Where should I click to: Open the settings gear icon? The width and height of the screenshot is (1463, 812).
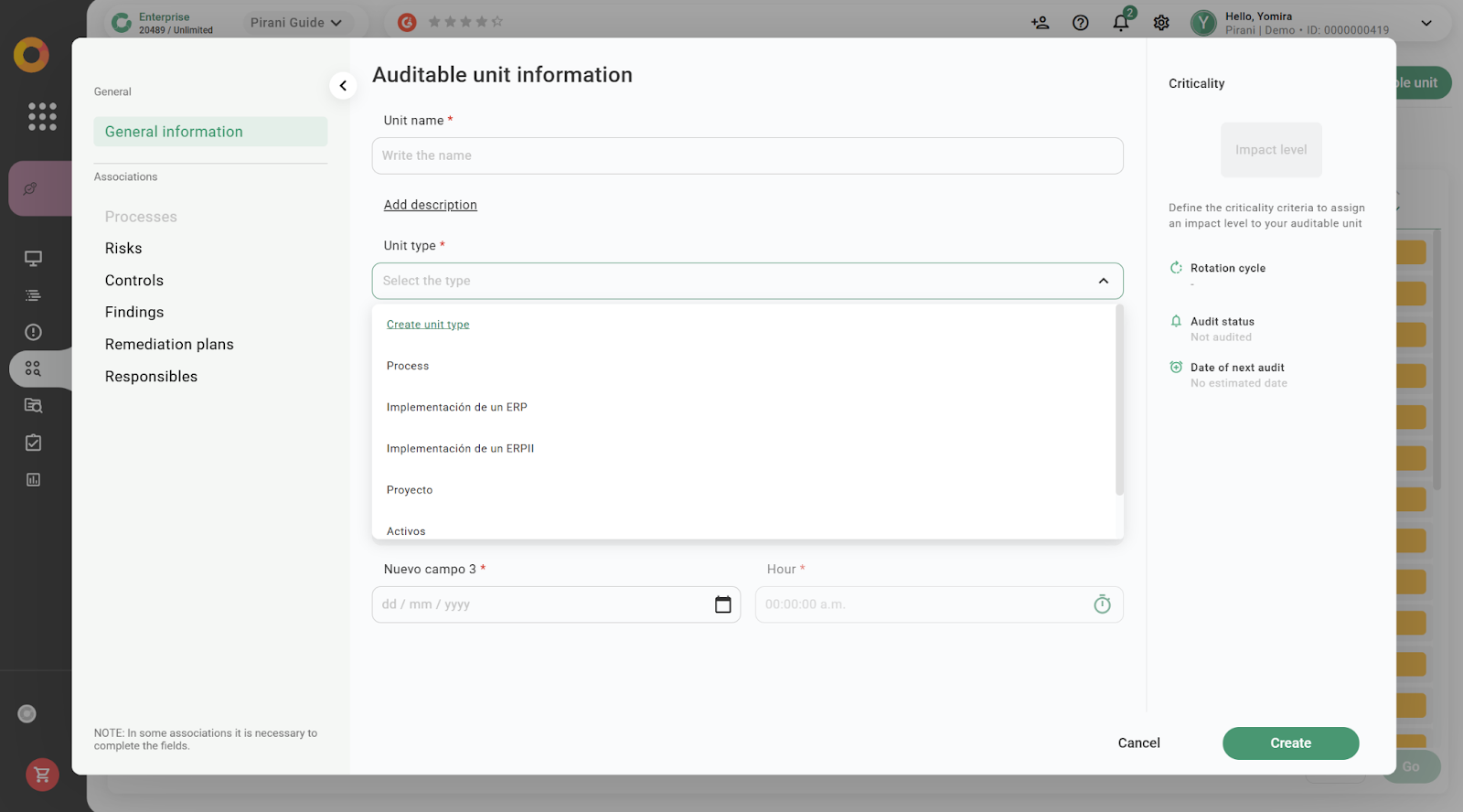pyautogui.click(x=1160, y=23)
